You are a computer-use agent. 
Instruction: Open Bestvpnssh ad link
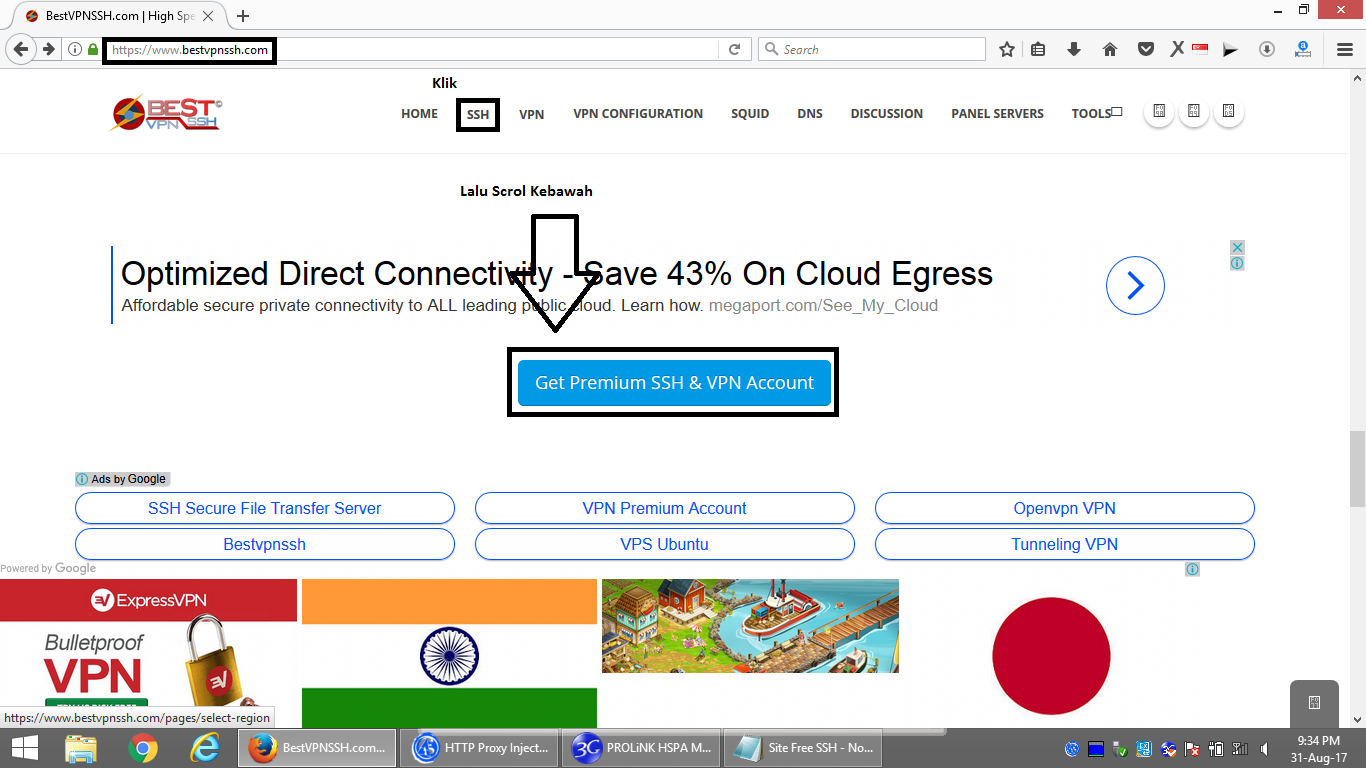click(x=265, y=544)
